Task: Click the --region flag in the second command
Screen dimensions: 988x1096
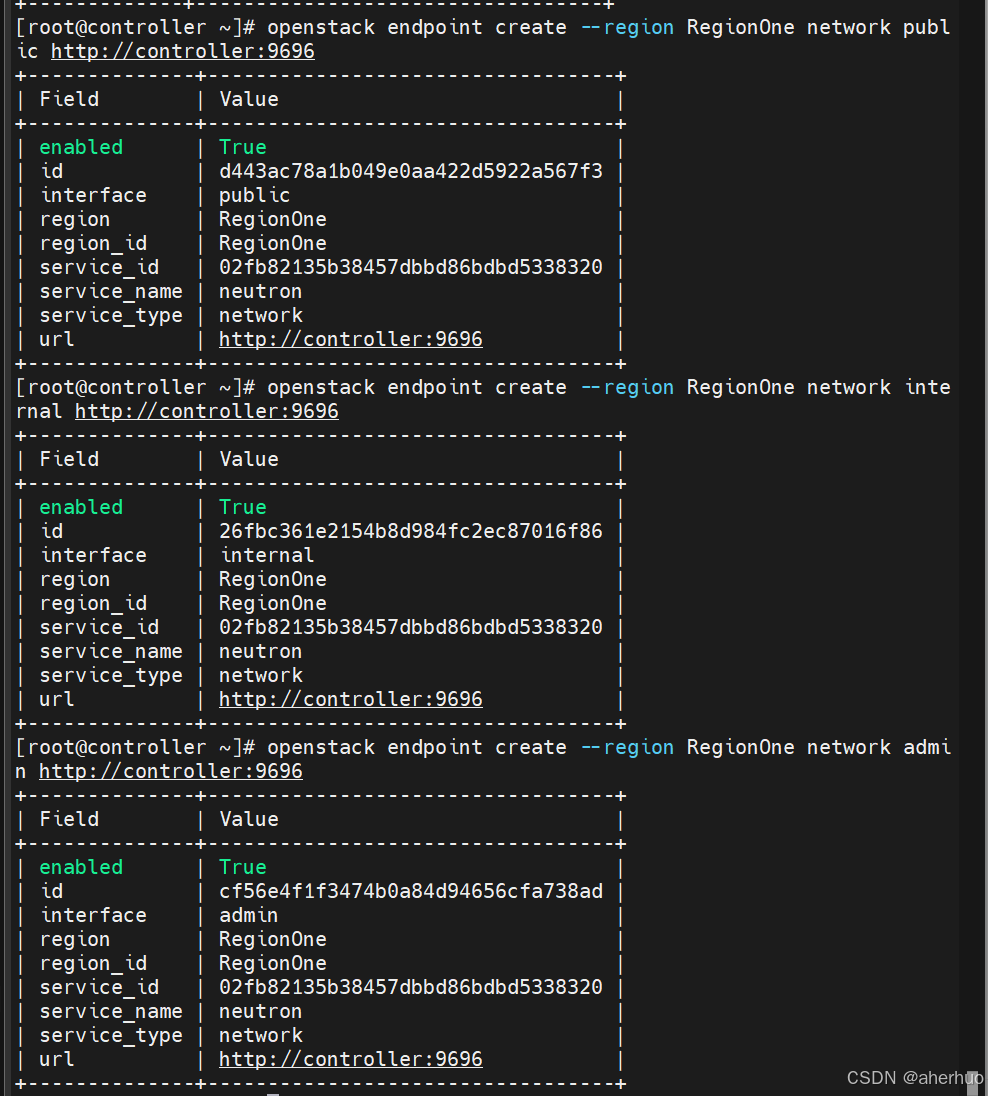Action: tap(627, 388)
